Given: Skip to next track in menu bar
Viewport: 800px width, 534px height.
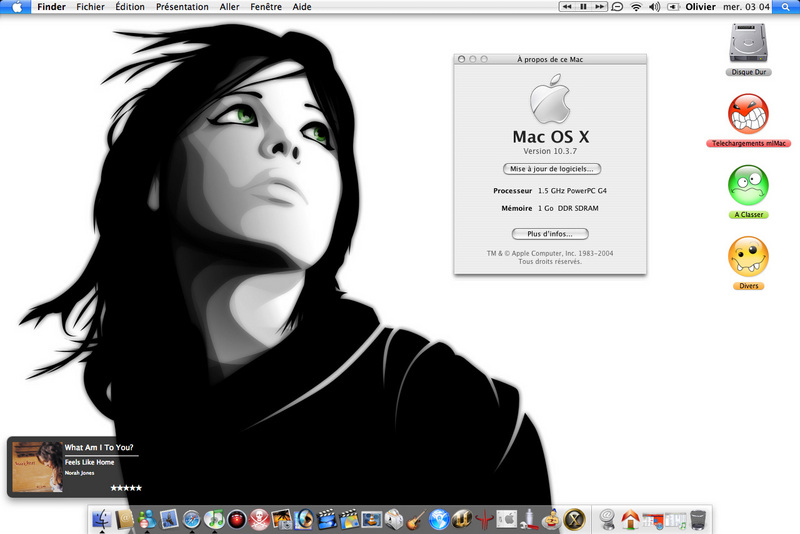Looking at the screenshot, I should click(599, 7).
